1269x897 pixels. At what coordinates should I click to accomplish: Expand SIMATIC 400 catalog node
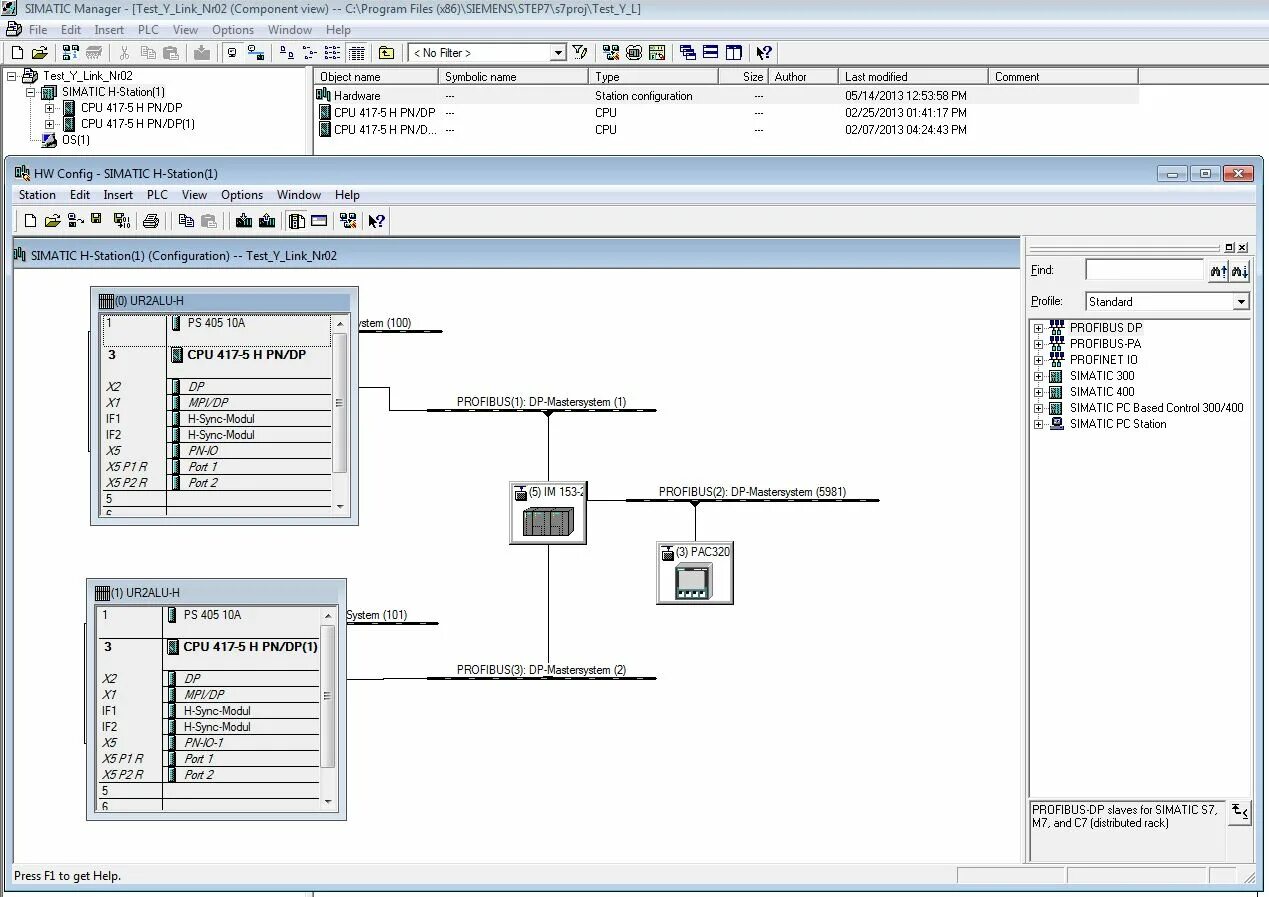pos(1038,392)
